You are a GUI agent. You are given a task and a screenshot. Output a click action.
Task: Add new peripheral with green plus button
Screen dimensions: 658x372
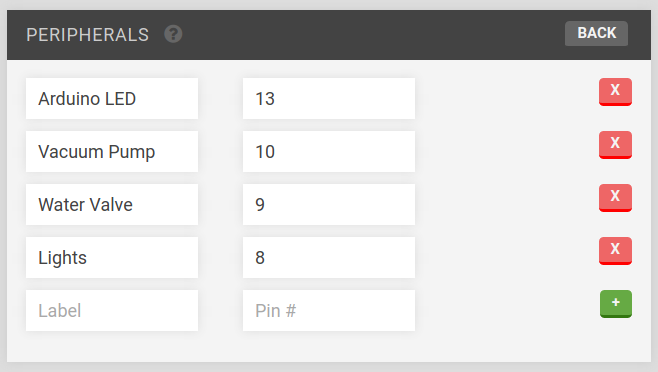(x=616, y=304)
